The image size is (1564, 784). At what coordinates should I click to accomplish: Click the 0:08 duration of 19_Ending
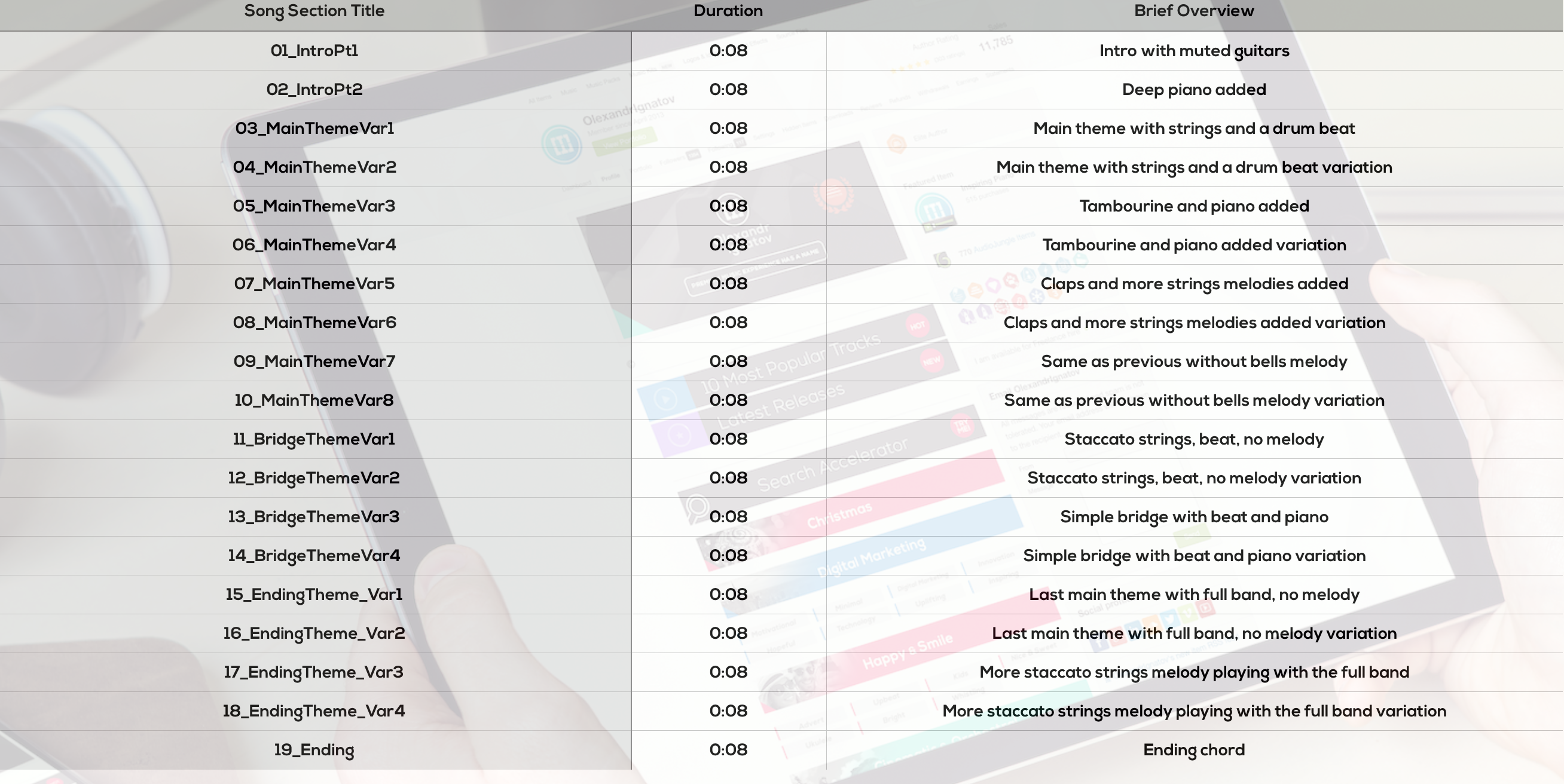(x=728, y=750)
